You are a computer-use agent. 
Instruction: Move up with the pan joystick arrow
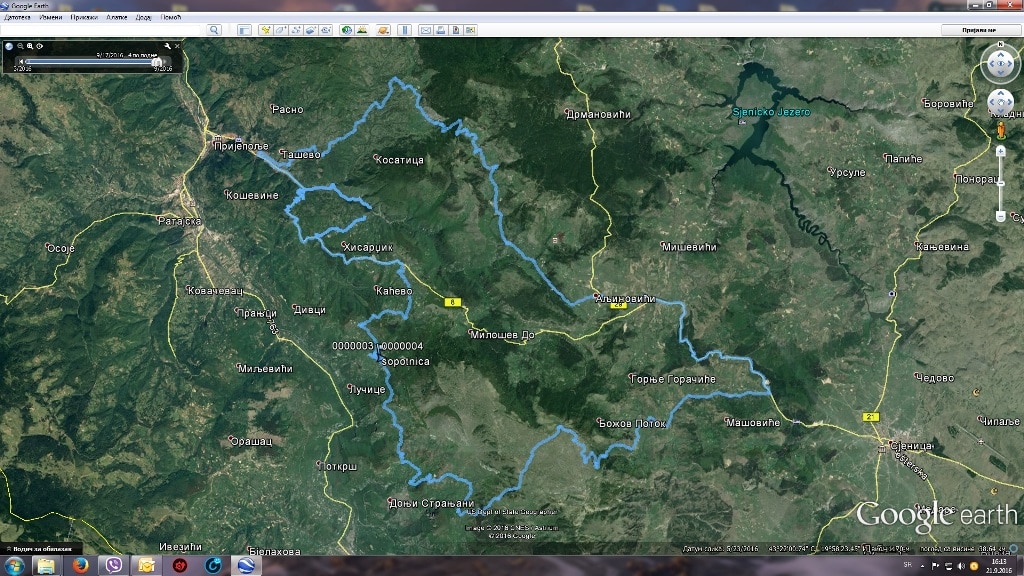pos(1000,95)
